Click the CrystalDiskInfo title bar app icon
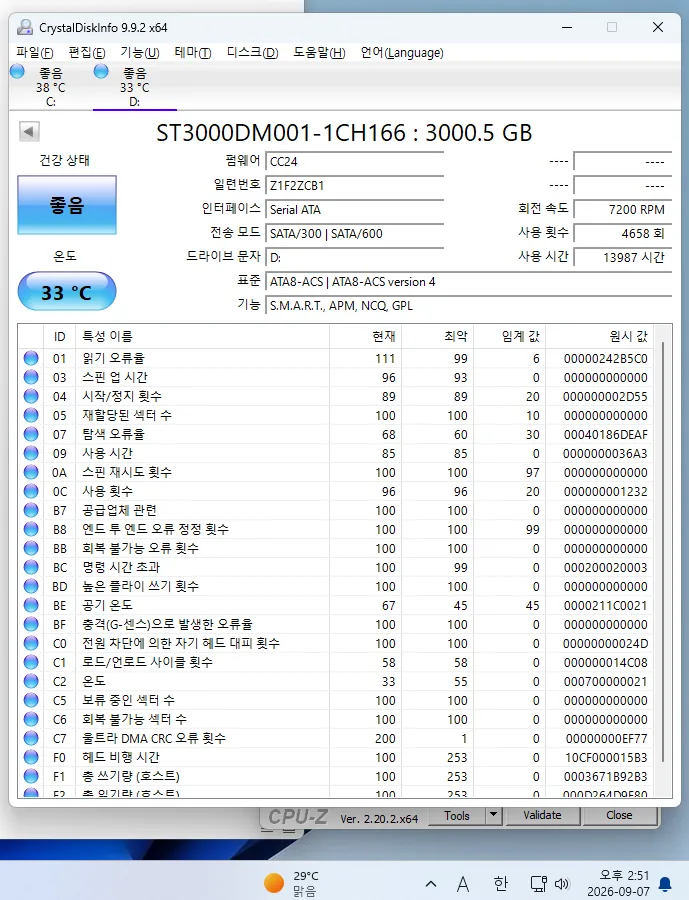Screen dimensions: 689x900 coord(25,27)
